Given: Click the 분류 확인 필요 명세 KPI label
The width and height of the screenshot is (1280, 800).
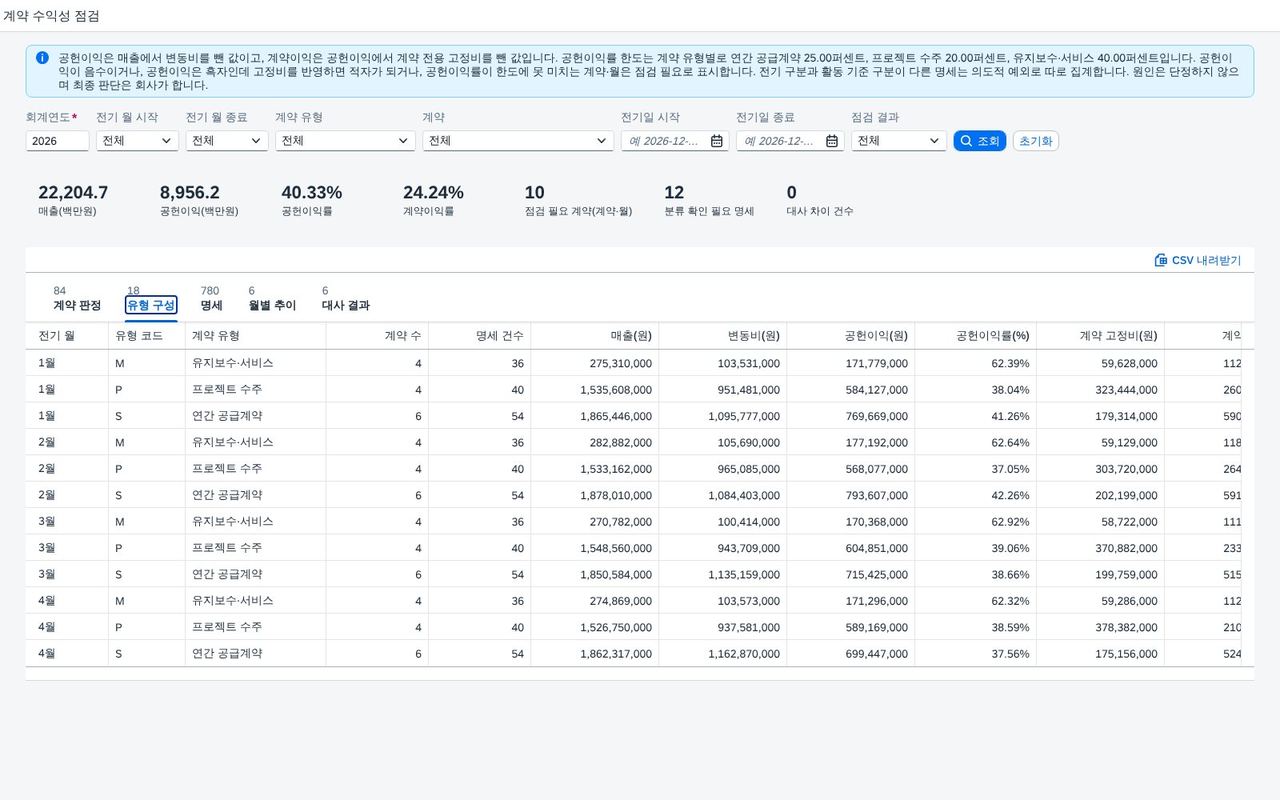Looking at the screenshot, I should coord(709,212).
